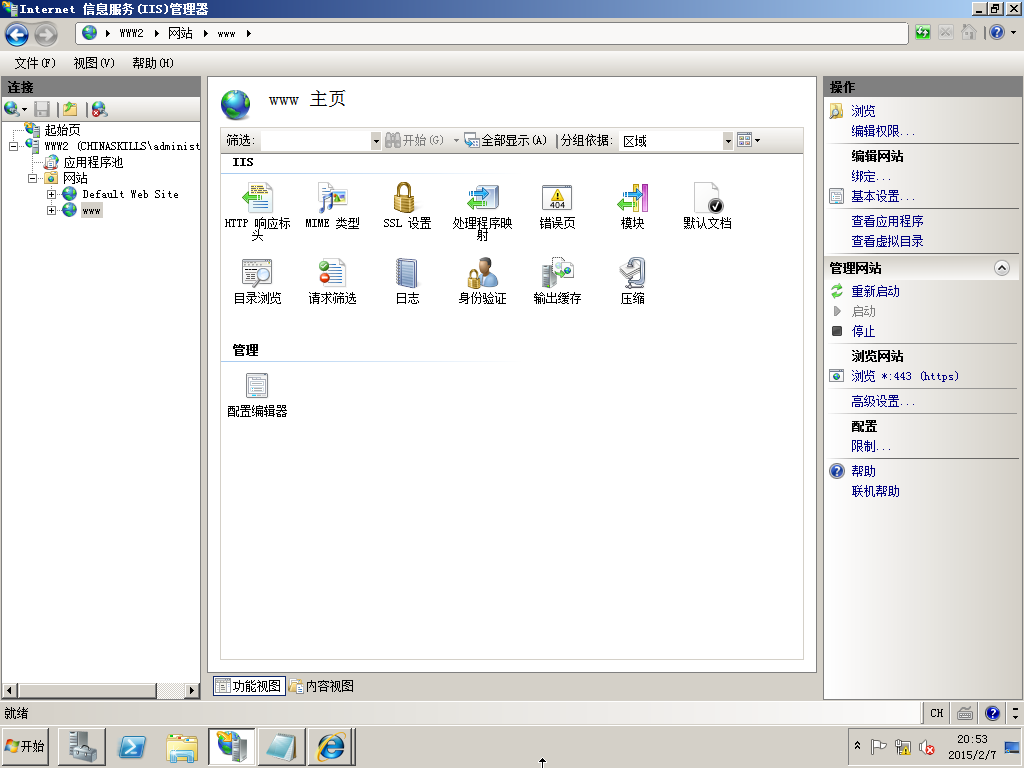
Task: Click the back navigation arrow
Action: 18,34
